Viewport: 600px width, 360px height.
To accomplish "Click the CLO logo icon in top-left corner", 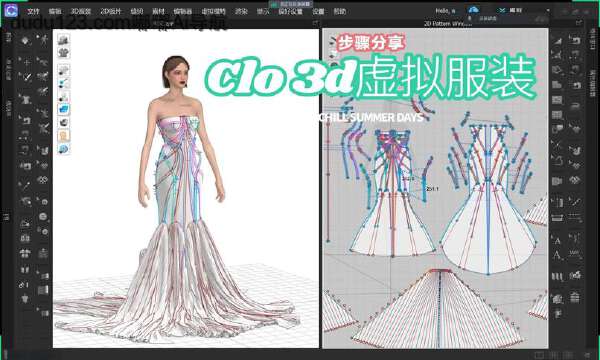I will [11, 10].
